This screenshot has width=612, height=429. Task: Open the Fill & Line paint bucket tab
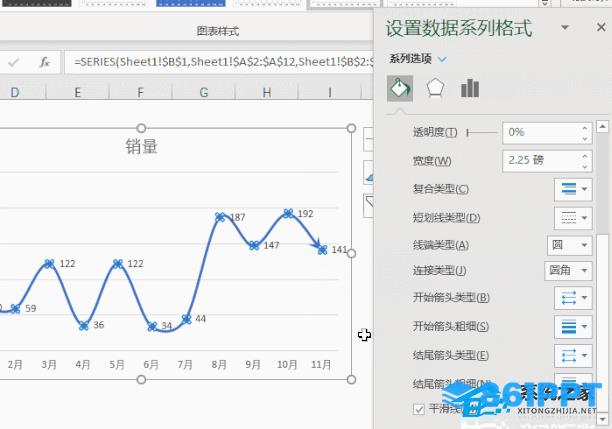tap(400, 89)
